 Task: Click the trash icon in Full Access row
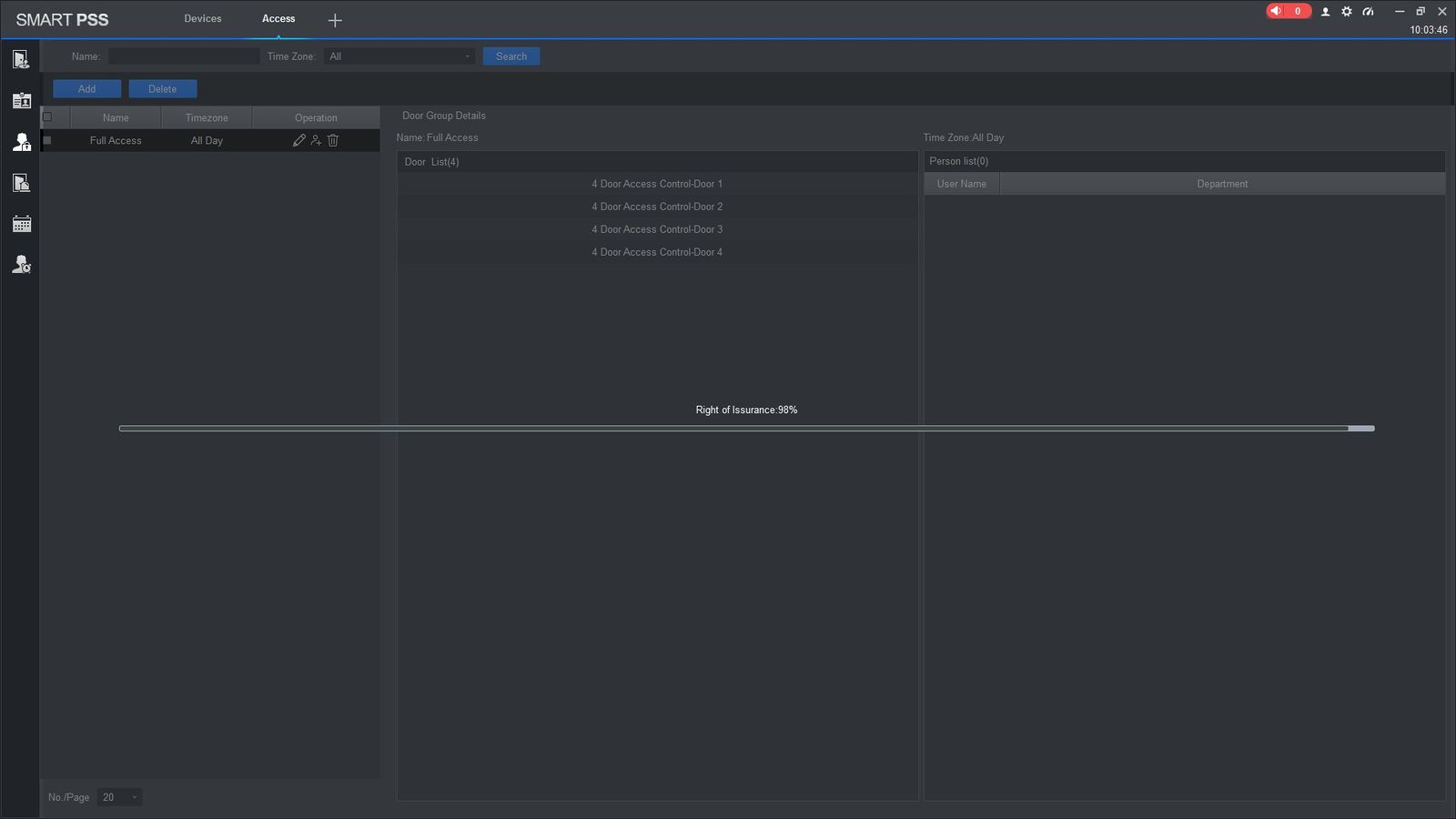click(x=333, y=140)
